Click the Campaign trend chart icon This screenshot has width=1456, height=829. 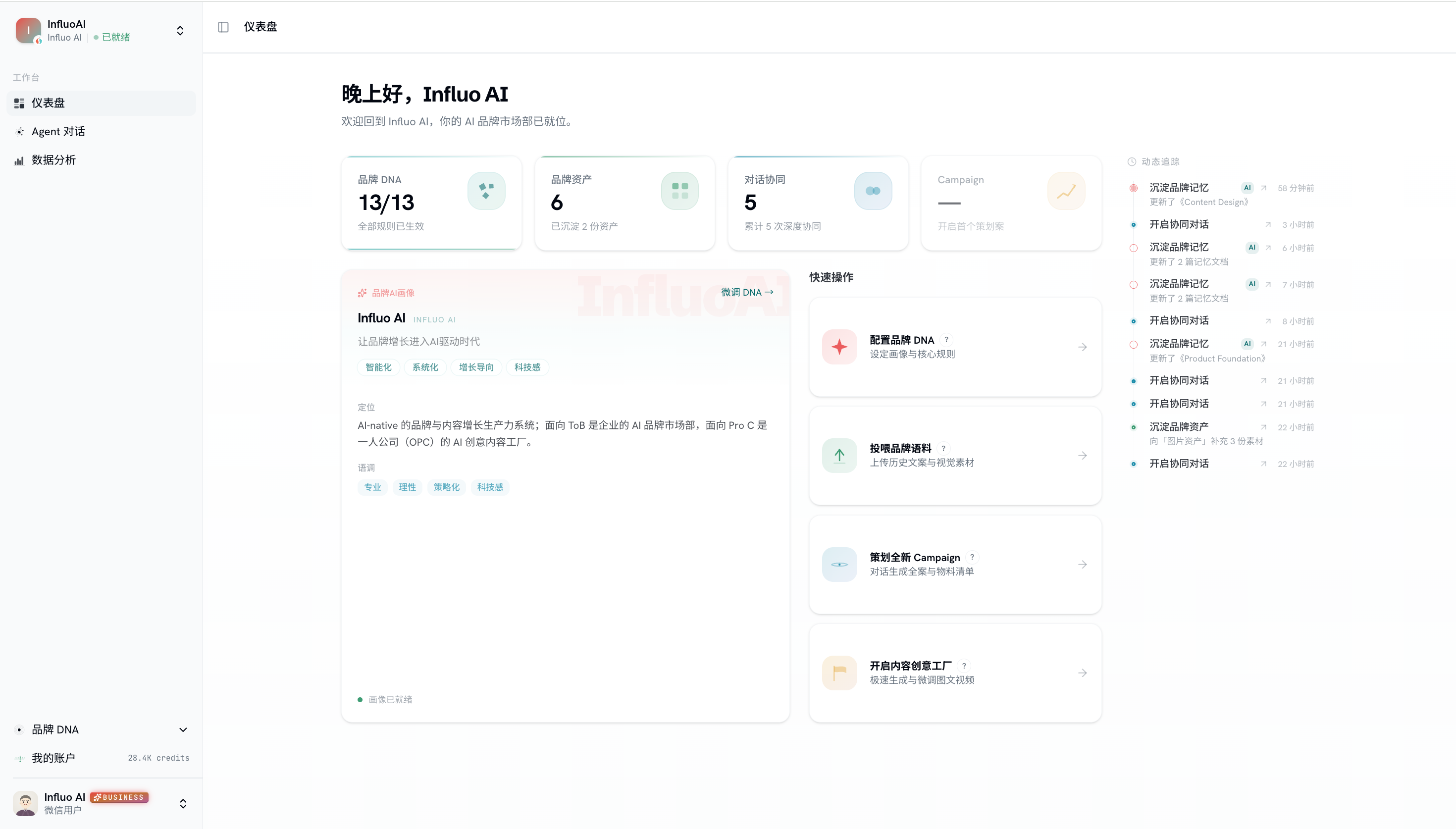coord(1066,191)
